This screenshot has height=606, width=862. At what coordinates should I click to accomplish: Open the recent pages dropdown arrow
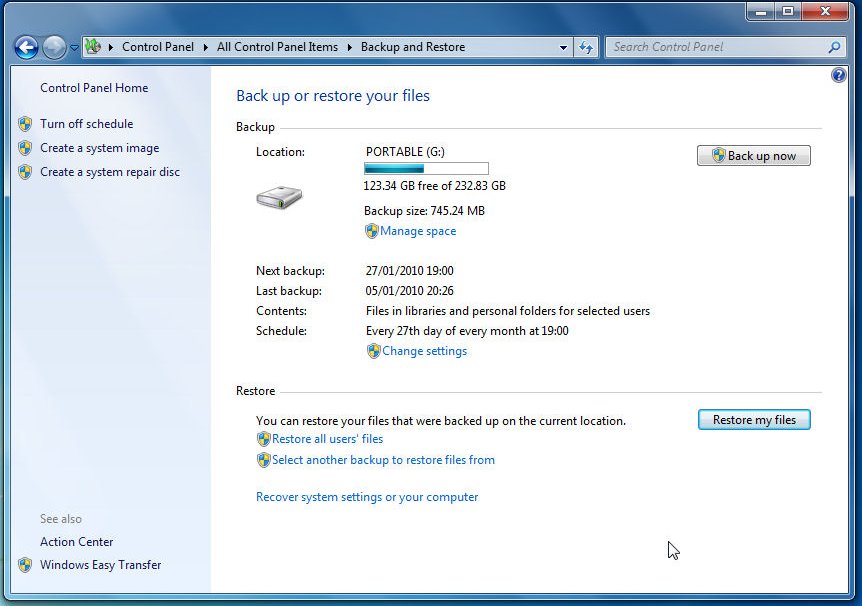tap(74, 48)
